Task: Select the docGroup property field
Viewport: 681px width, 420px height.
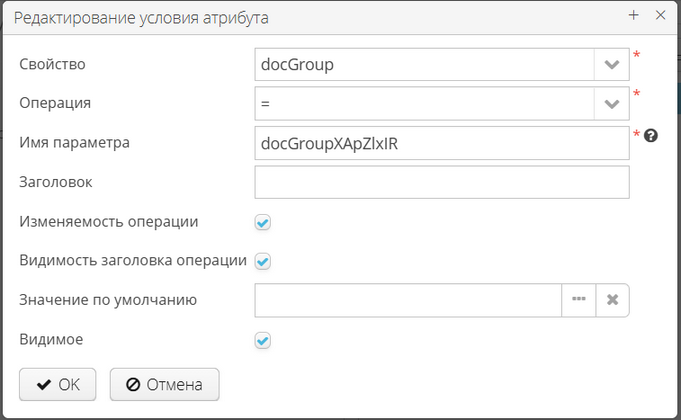Action: click(x=424, y=65)
